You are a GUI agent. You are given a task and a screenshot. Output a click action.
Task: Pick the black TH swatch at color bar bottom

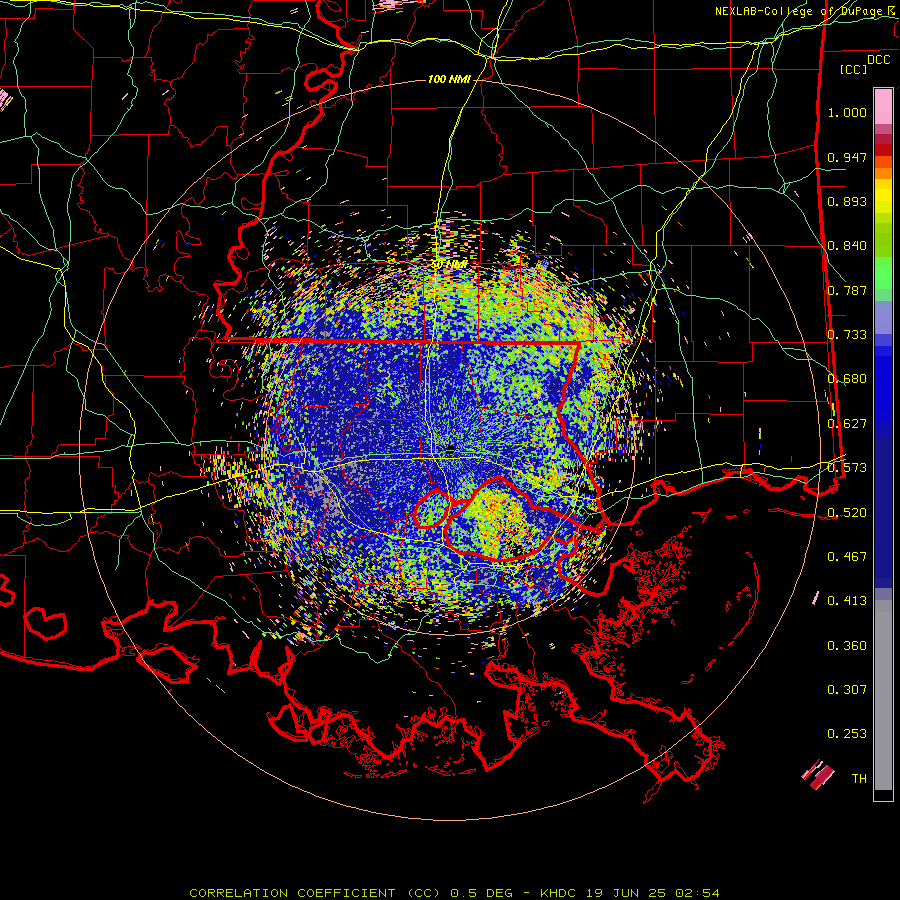pos(883,794)
